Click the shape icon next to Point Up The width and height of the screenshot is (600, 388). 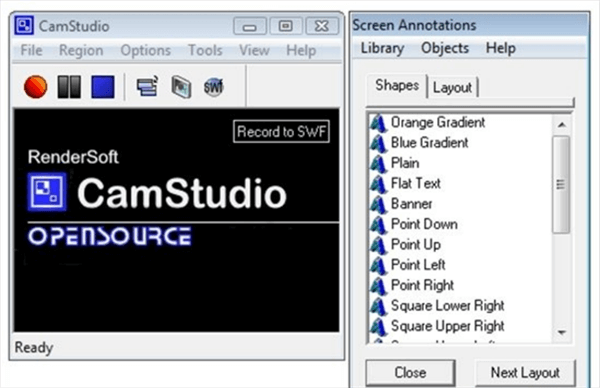pos(378,245)
